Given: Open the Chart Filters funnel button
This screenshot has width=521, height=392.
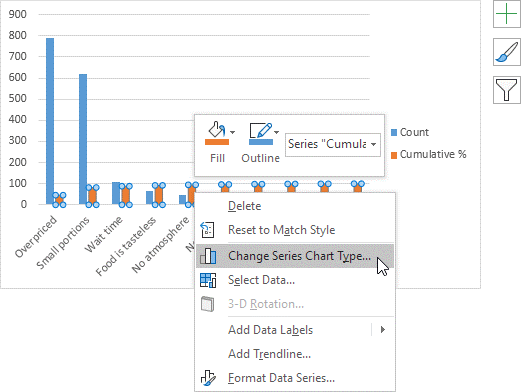Looking at the screenshot, I should pyautogui.click(x=506, y=90).
